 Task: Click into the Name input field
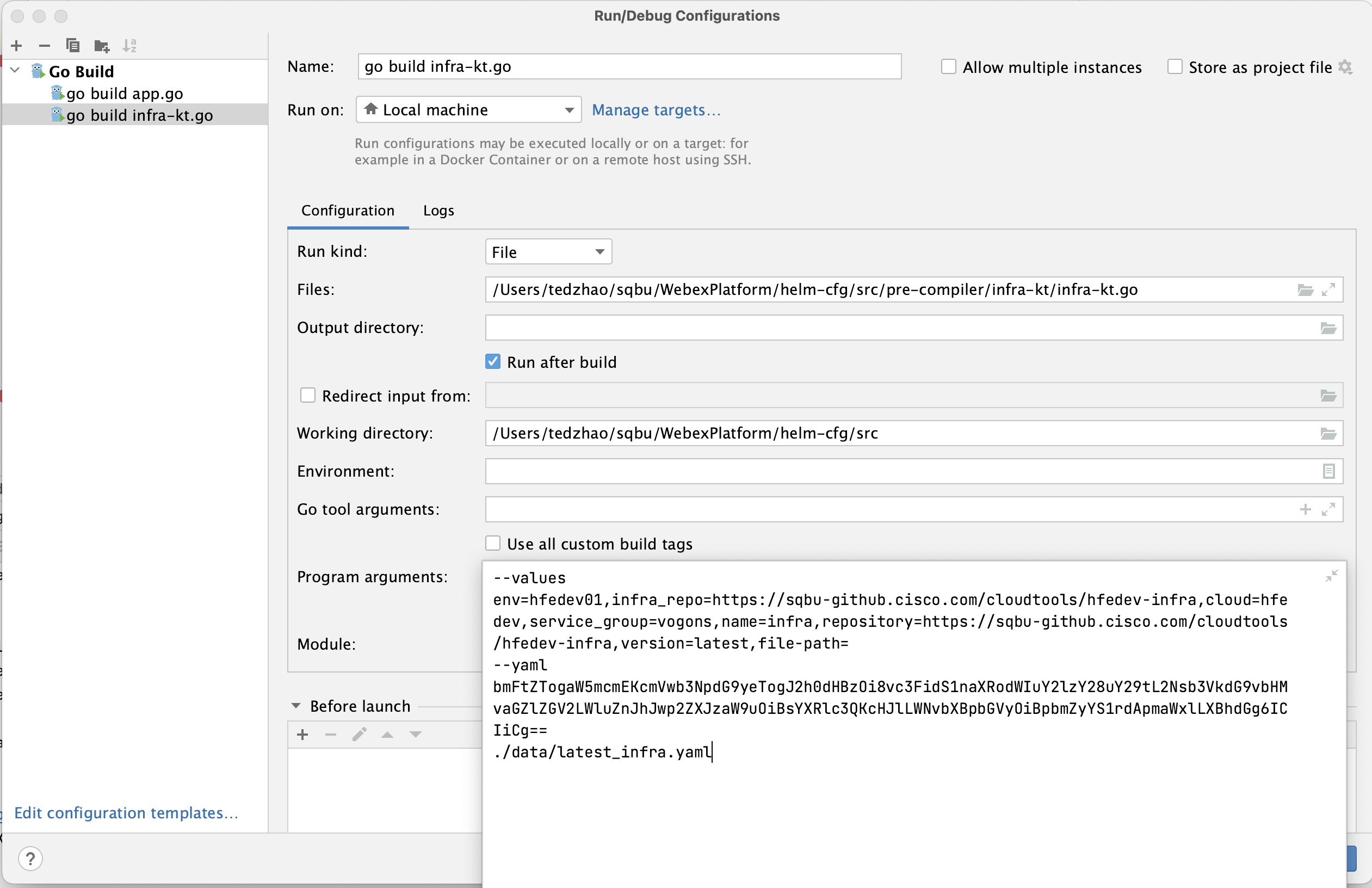[x=629, y=67]
